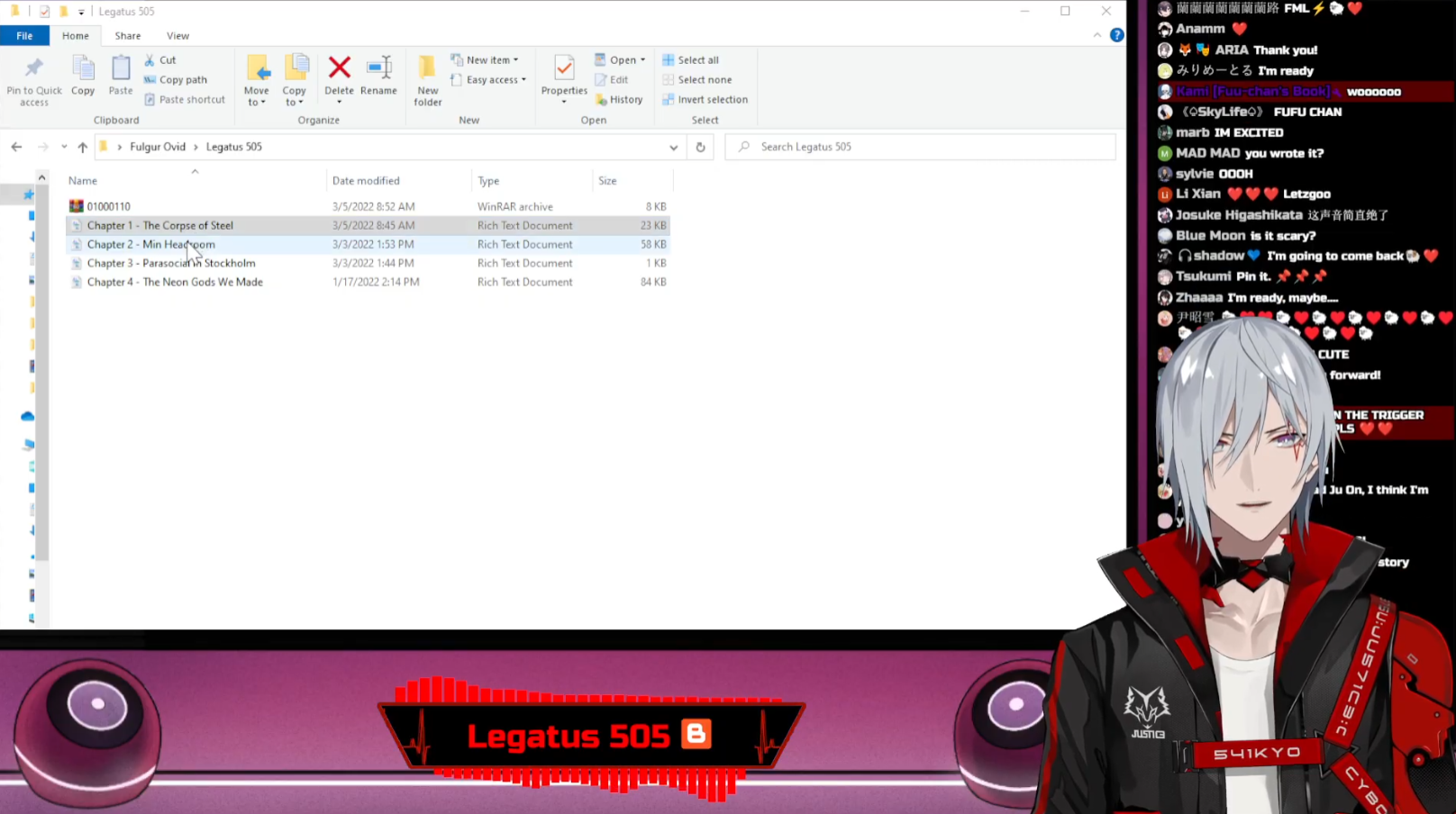The height and width of the screenshot is (814, 1456).
Task: Click Edit in Open group
Action: (612, 80)
